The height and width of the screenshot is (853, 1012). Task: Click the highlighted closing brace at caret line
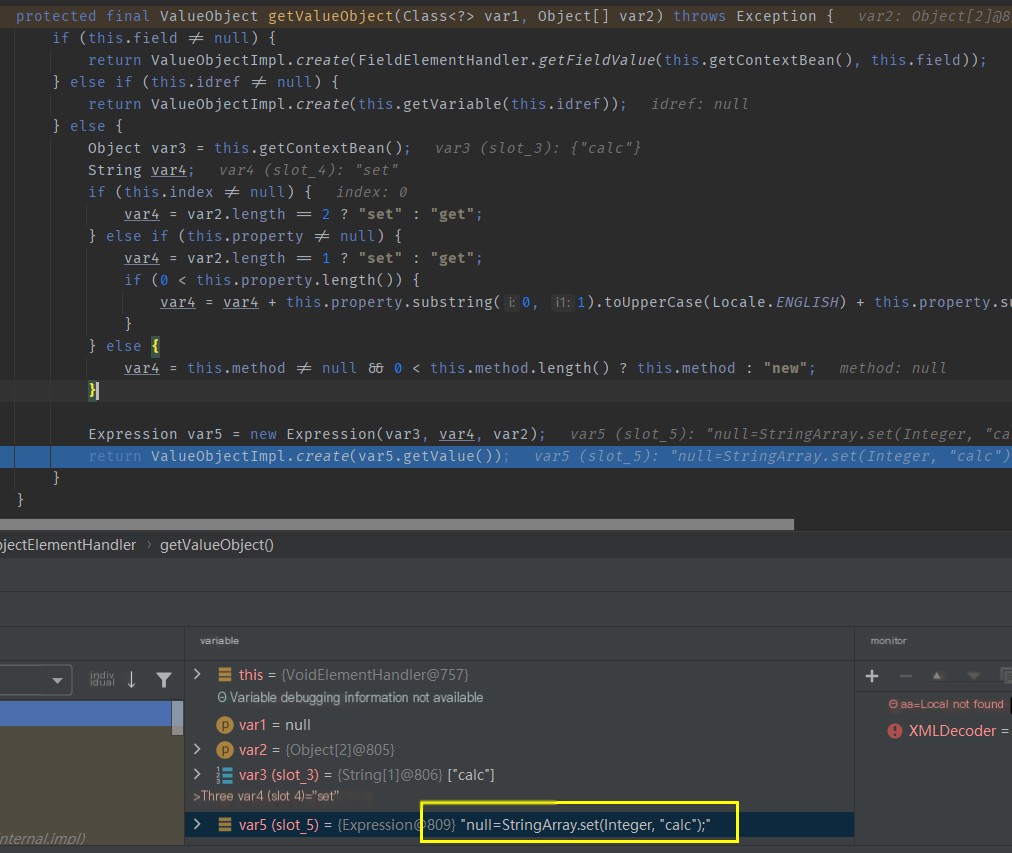point(93,390)
